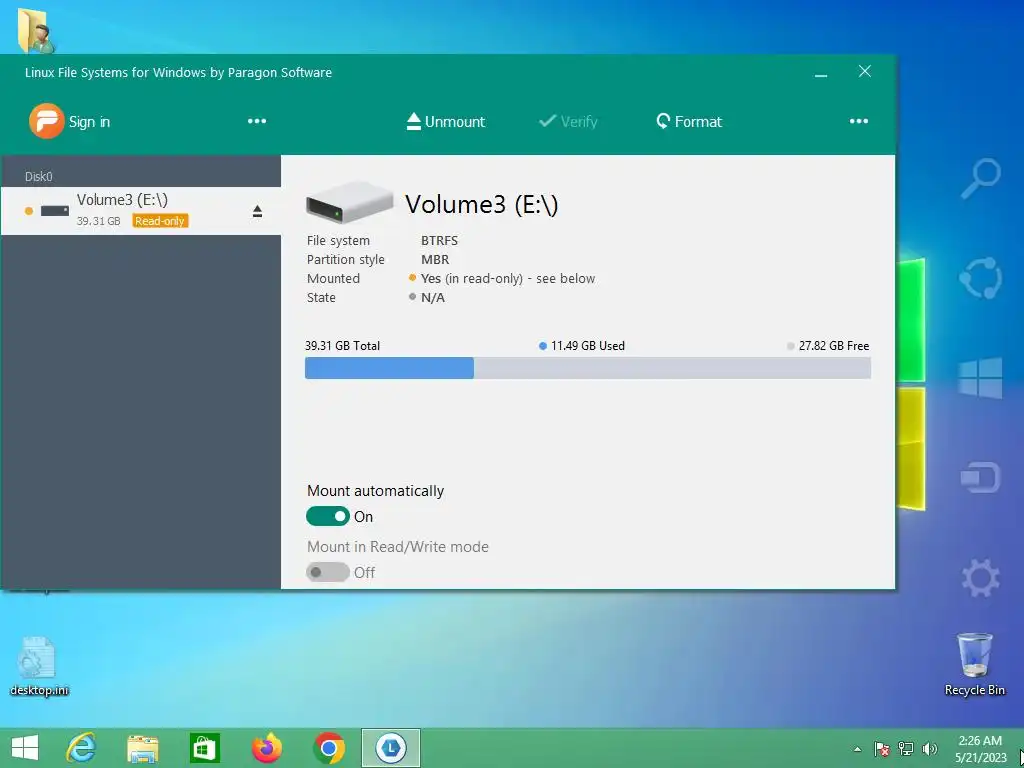This screenshot has width=1024, height=768.
Task: Click the network tray icon
Action: 906,748
